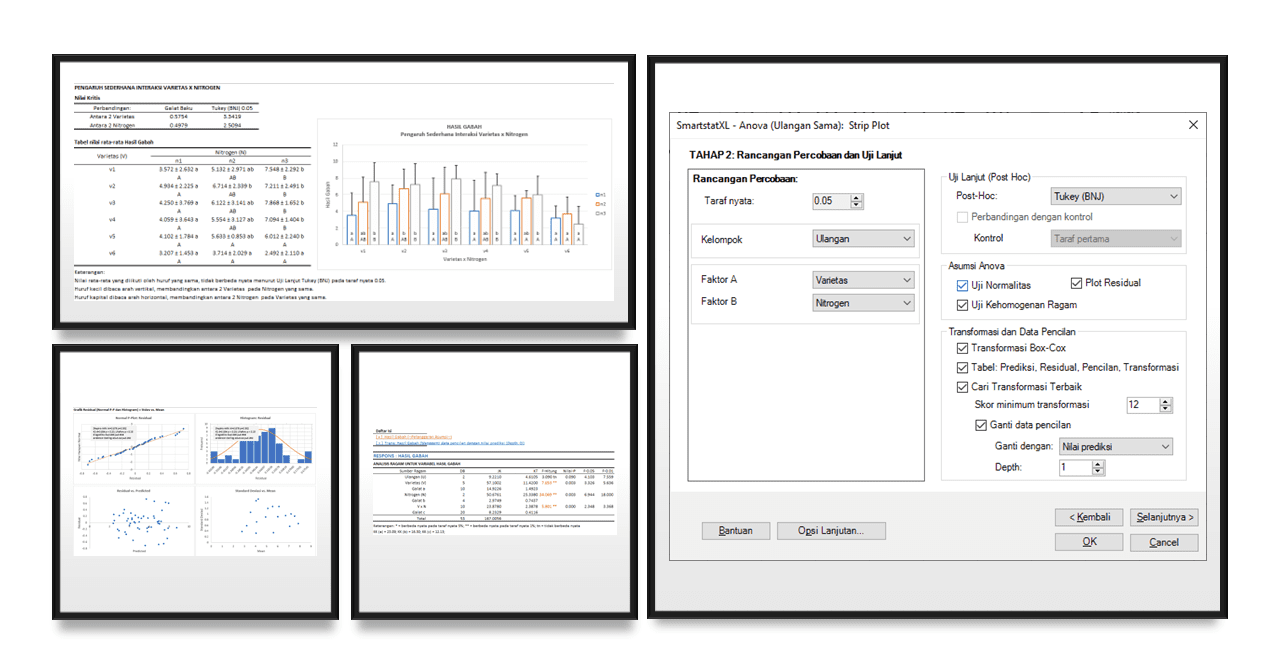The width and height of the screenshot is (1280, 672).
Task: Increase the Depth value using its spinner
Action: tap(1097, 464)
